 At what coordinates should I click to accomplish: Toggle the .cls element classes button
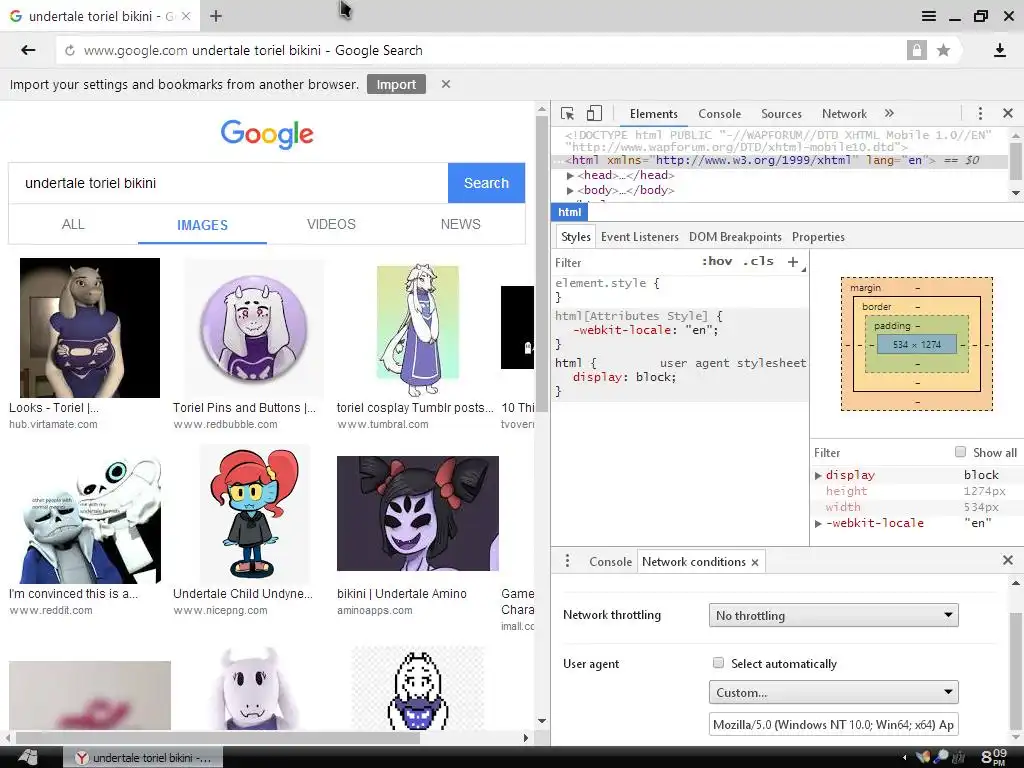pyautogui.click(x=758, y=261)
